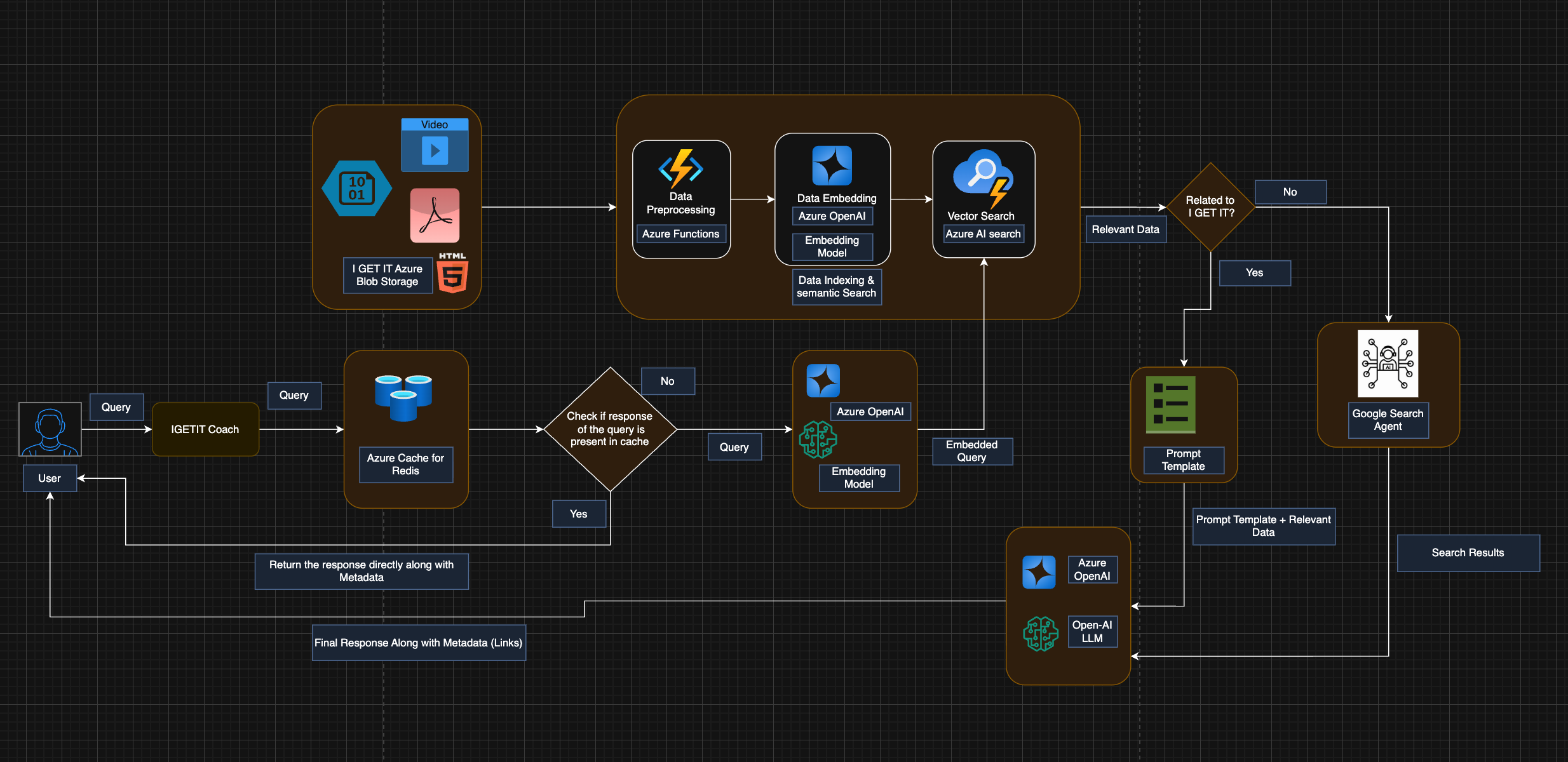Select the green brain icon beside Open-AI LLM
Image resolution: width=1568 pixels, height=762 pixels.
pos(1041,634)
